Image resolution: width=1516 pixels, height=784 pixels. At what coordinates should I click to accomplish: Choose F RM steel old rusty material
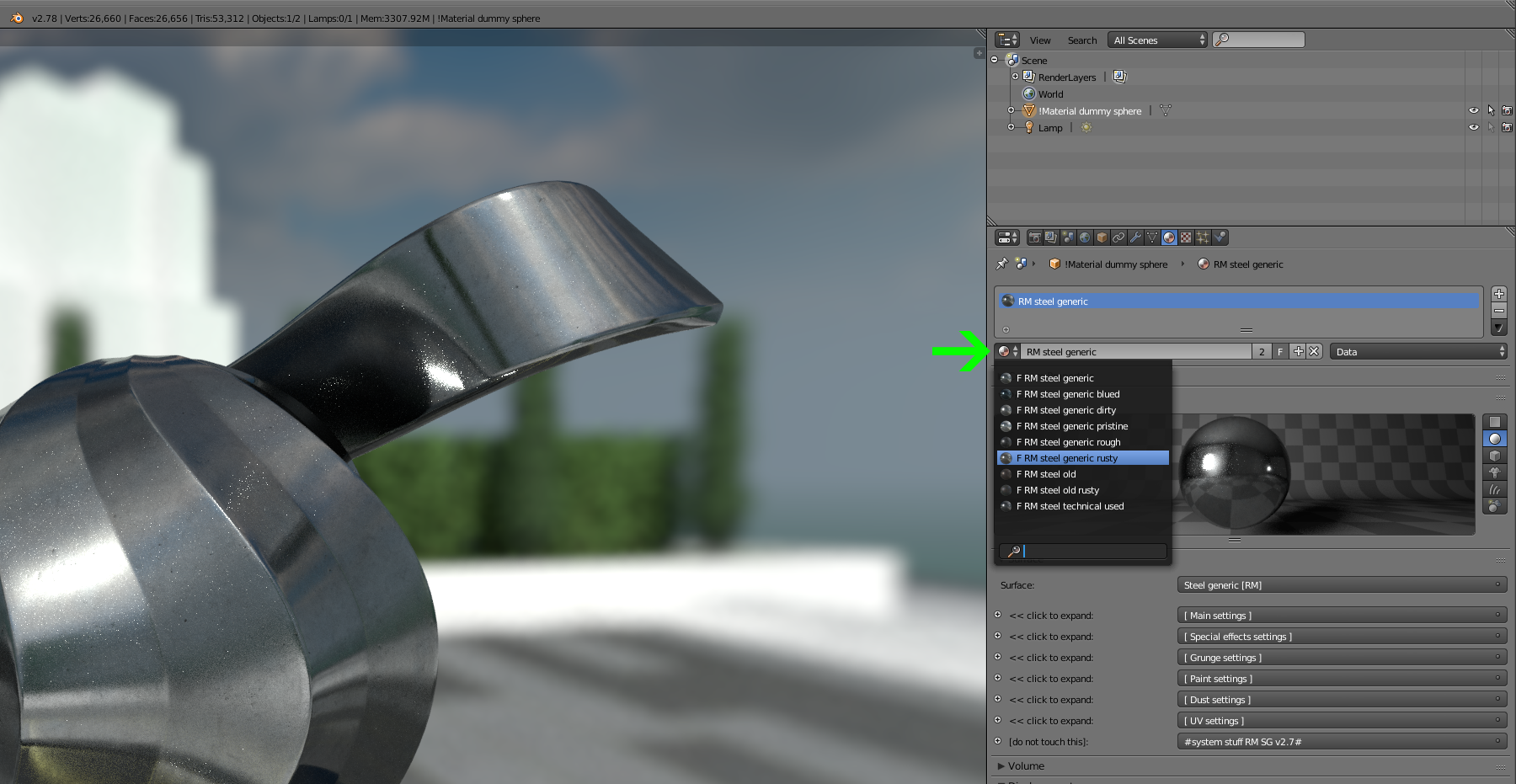(1057, 490)
